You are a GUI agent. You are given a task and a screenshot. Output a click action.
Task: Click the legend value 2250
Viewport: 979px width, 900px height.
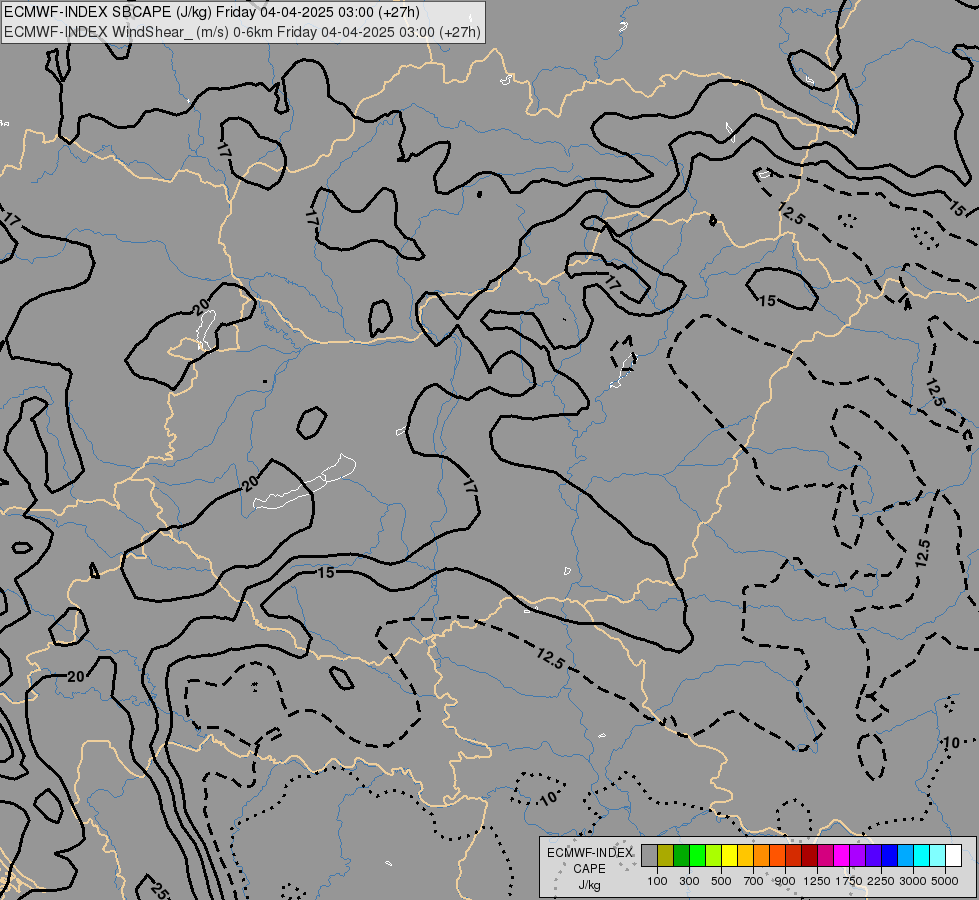(881, 881)
